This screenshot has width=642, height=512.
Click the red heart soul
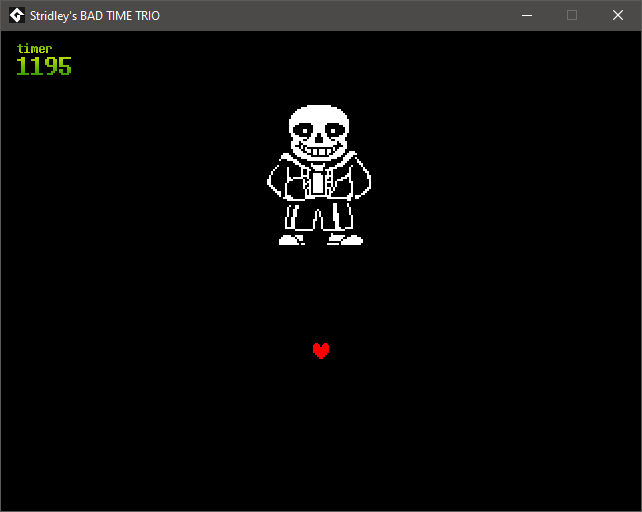click(x=321, y=351)
